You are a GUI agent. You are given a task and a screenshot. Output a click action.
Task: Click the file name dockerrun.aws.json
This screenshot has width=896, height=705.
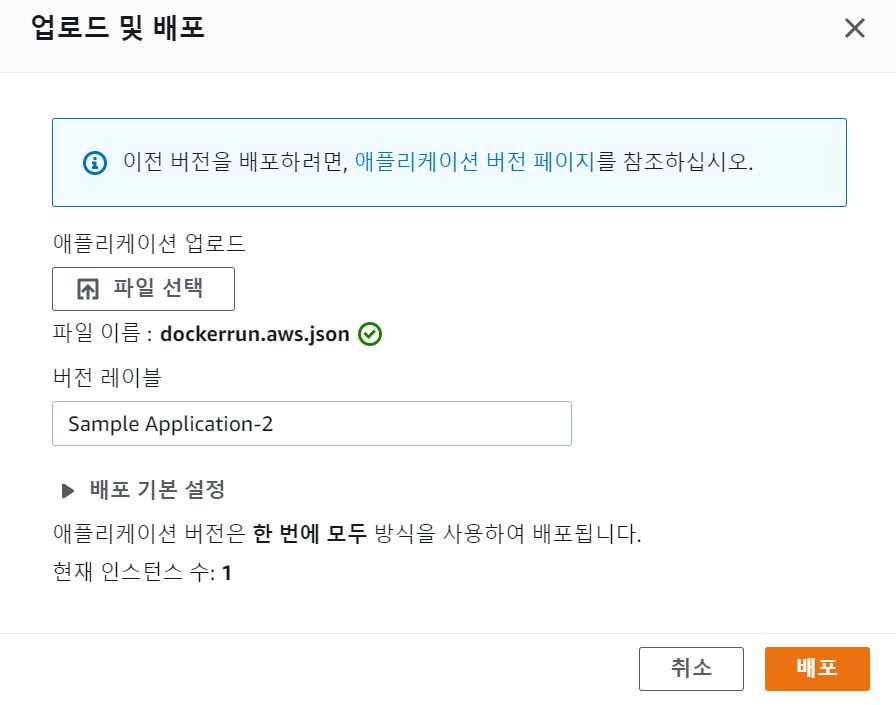tap(255, 334)
